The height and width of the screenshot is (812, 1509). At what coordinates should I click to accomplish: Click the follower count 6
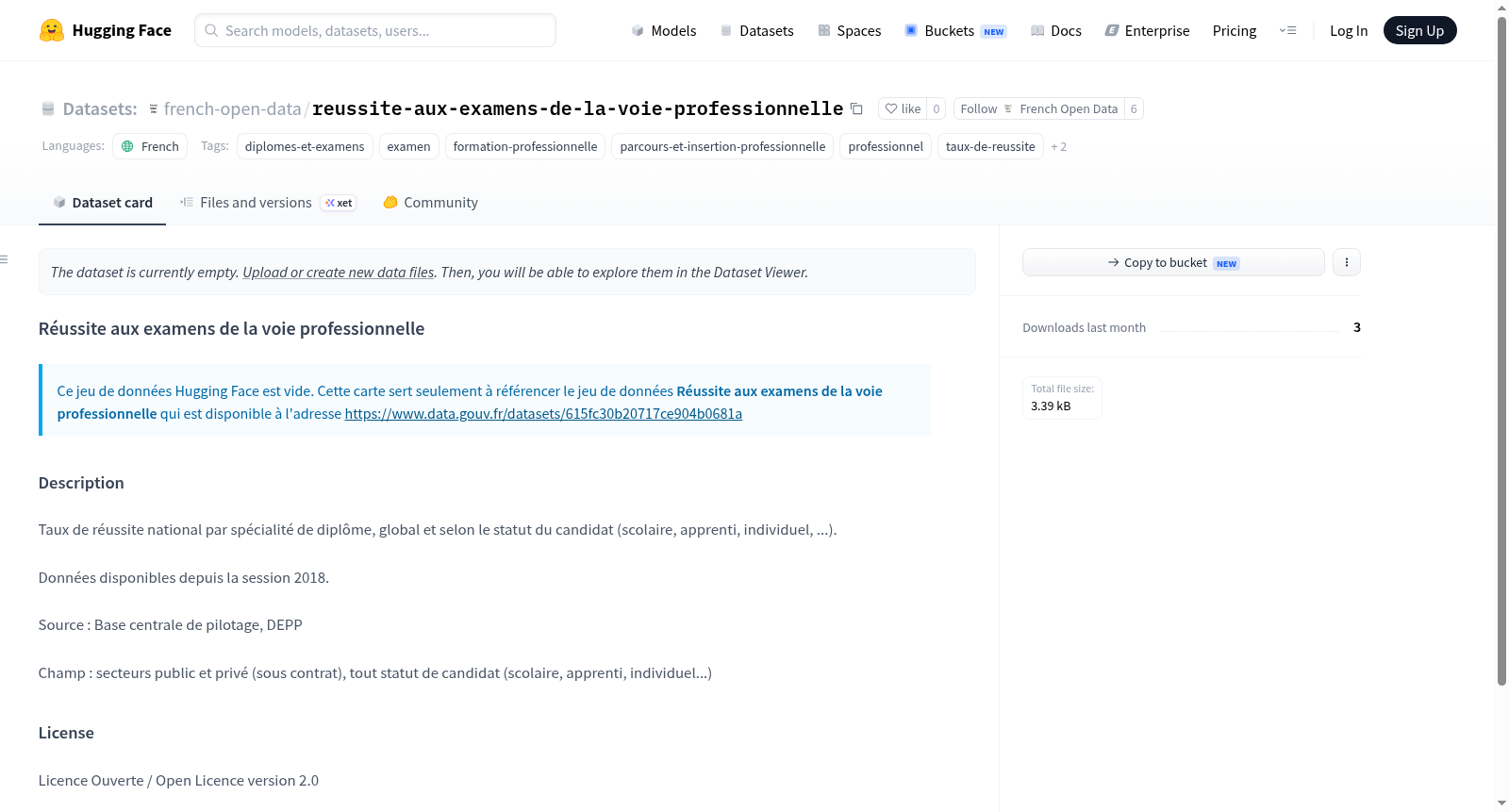tap(1134, 108)
